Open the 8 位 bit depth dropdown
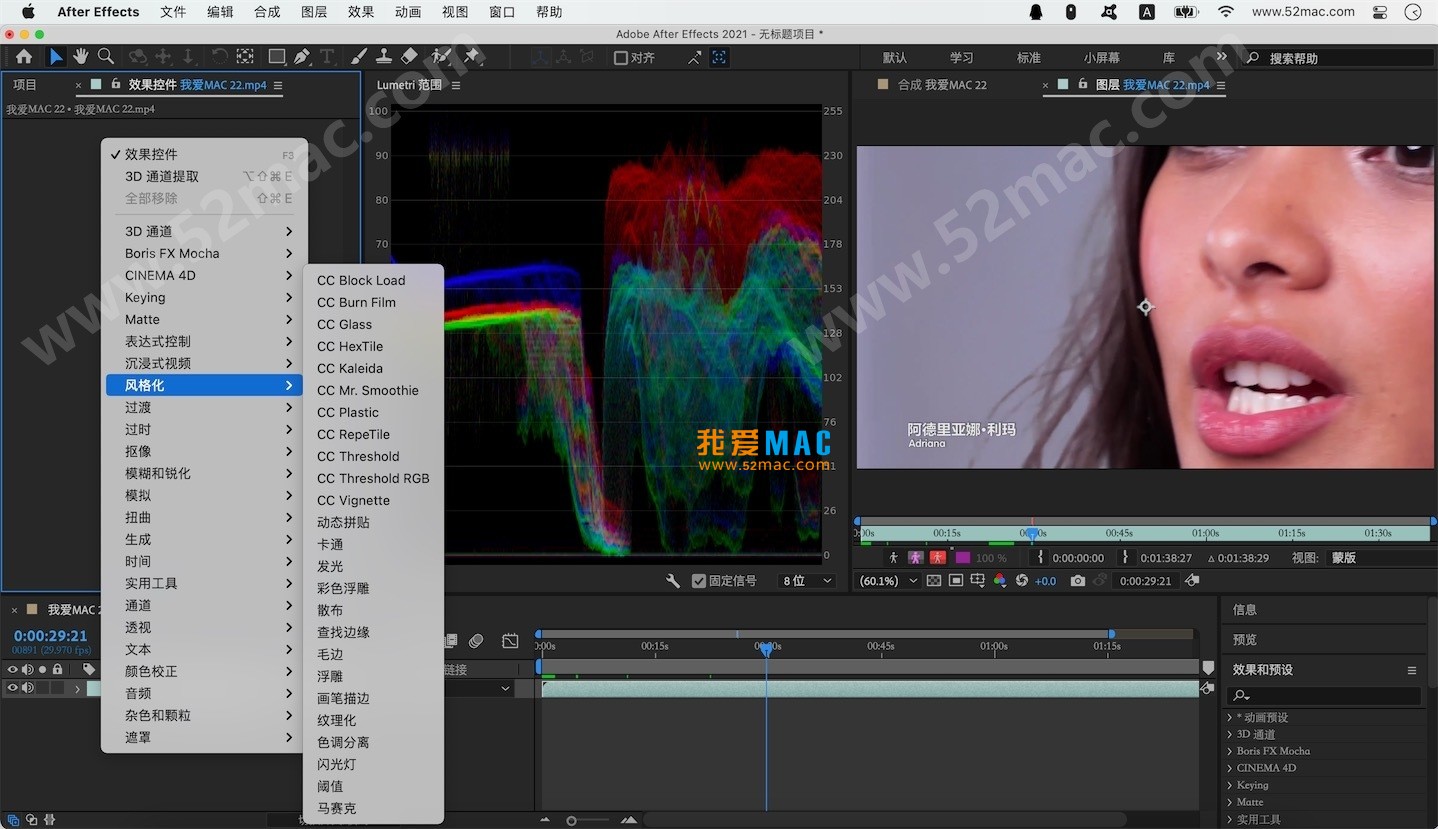 pyautogui.click(x=808, y=581)
